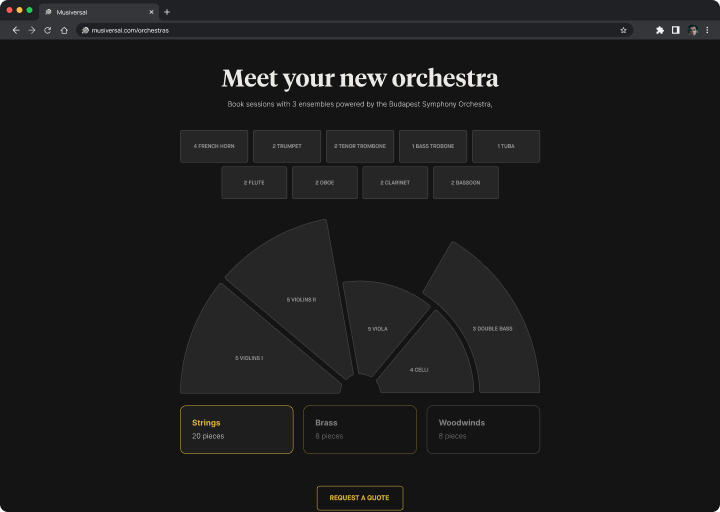The height and width of the screenshot is (512, 720).
Task: Open a new browser tab
Action: 167,12
